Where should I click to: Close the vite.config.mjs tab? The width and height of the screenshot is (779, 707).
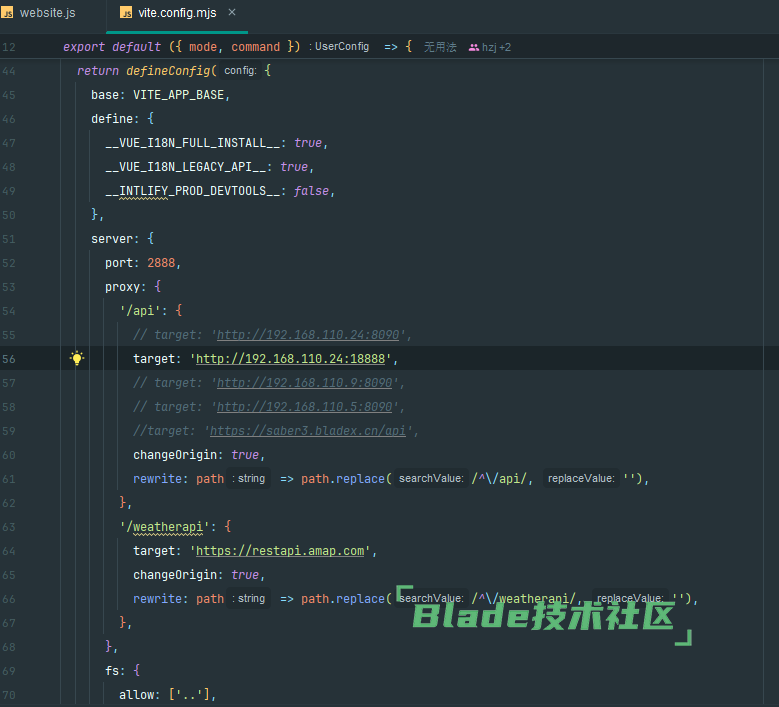point(233,14)
